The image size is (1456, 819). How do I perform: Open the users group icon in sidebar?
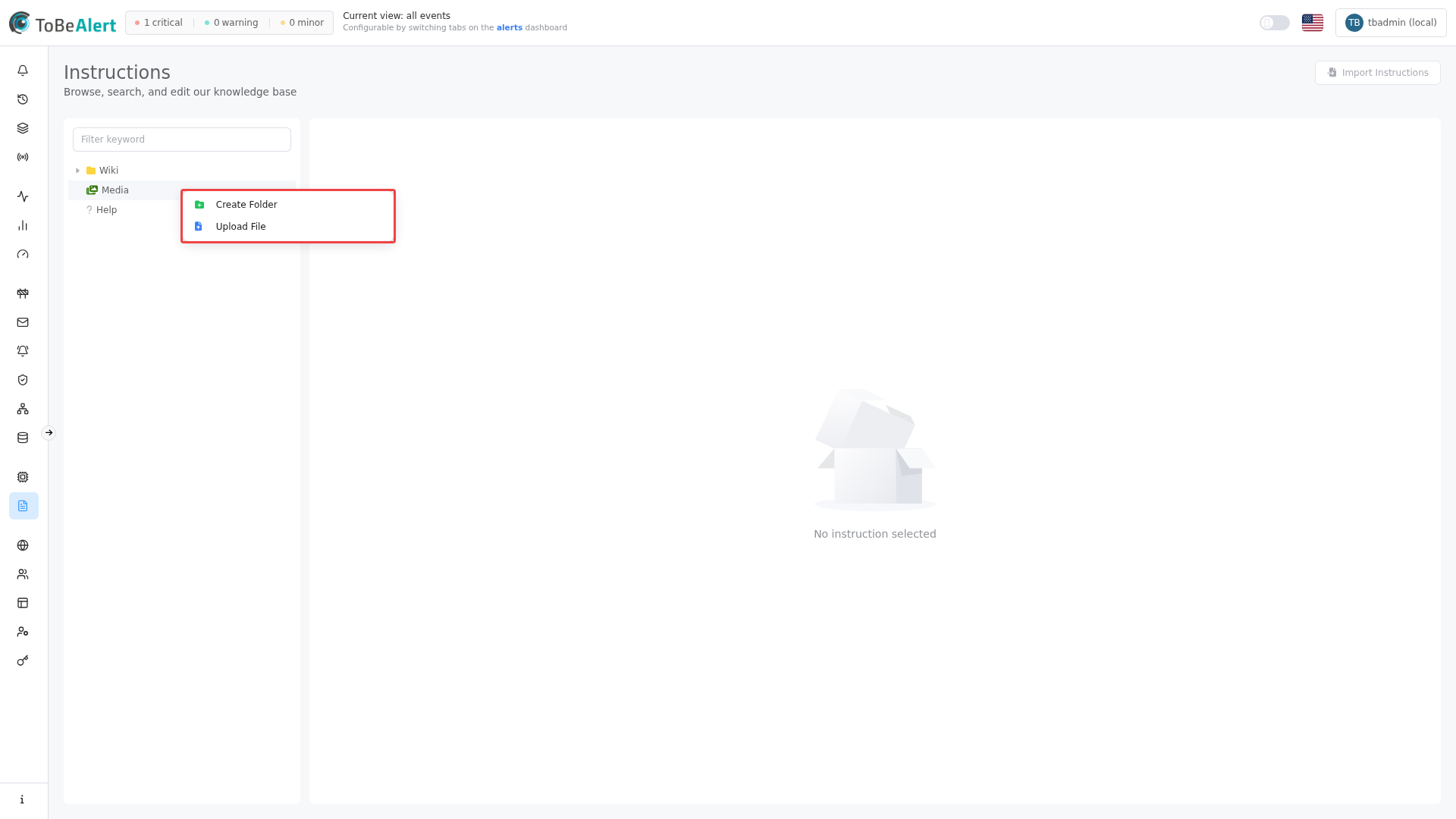23,574
